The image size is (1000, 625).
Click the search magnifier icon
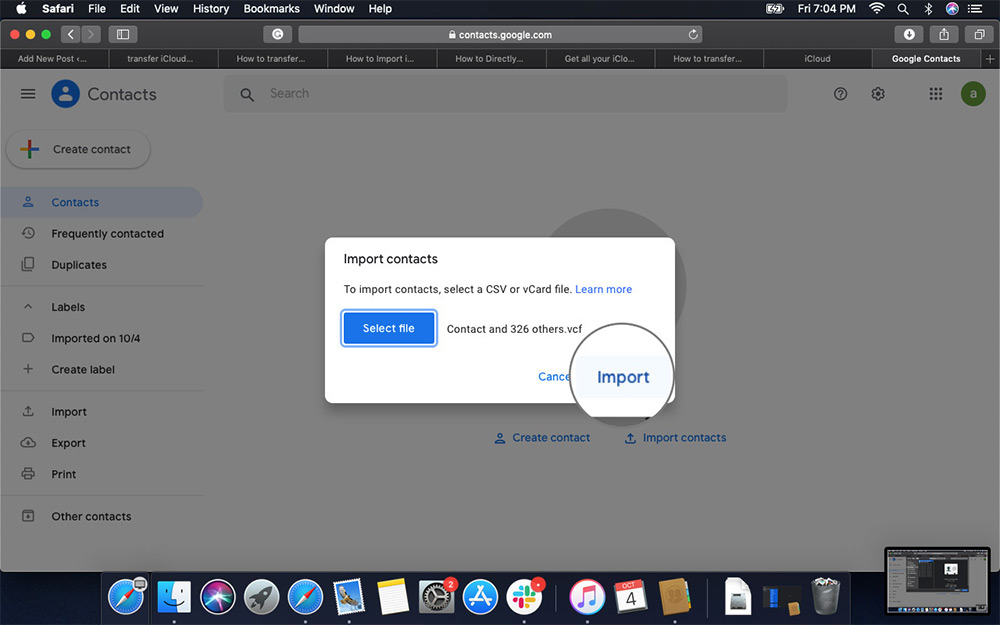pos(246,93)
